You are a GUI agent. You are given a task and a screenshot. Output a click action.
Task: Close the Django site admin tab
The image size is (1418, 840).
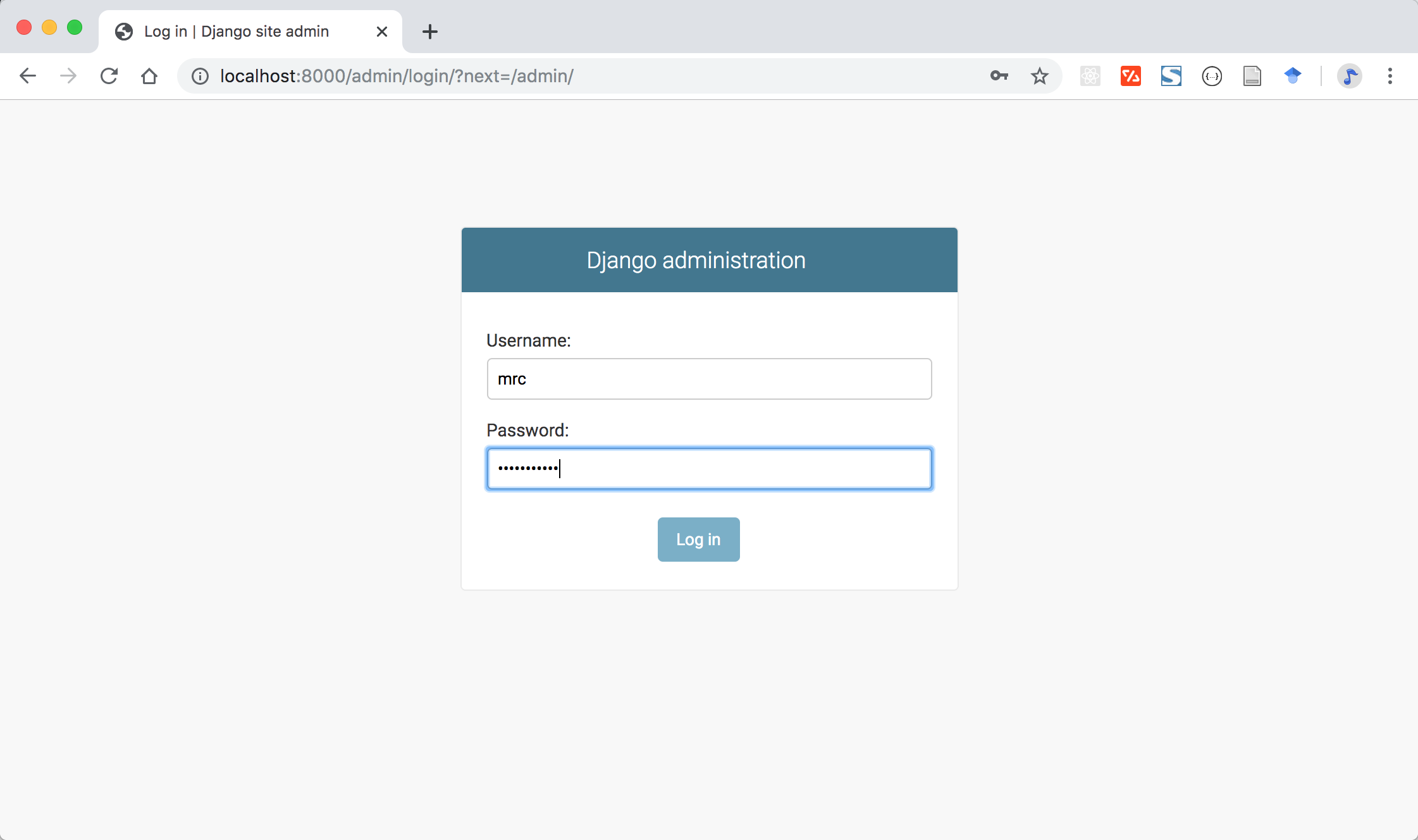[381, 32]
